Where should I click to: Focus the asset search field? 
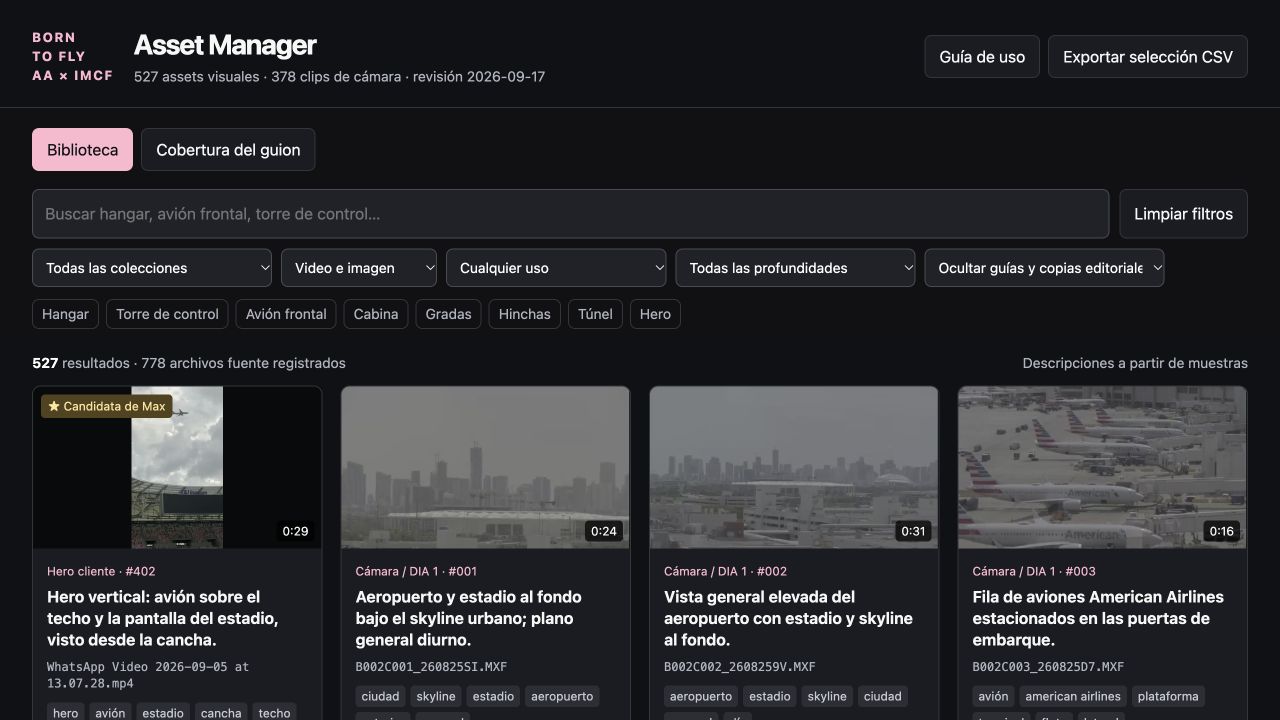click(x=570, y=214)
